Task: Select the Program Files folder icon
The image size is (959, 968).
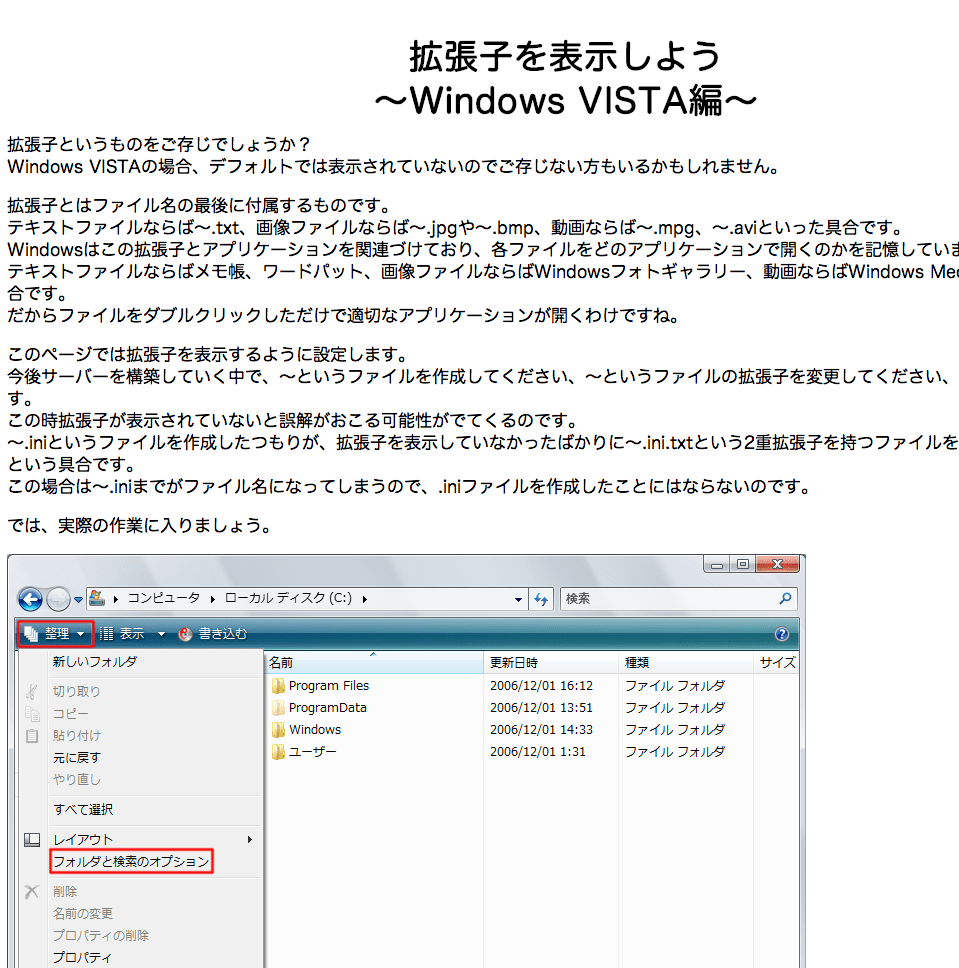Action: coord(278,686)
